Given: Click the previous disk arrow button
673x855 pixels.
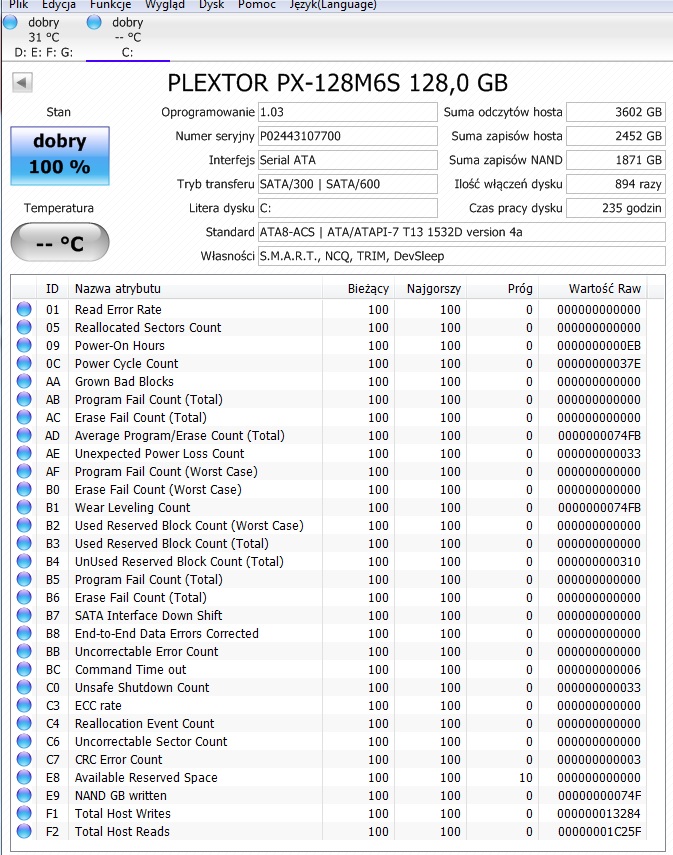Looking at the screenshot, I should pyautogui.click(x=22, y=83).
